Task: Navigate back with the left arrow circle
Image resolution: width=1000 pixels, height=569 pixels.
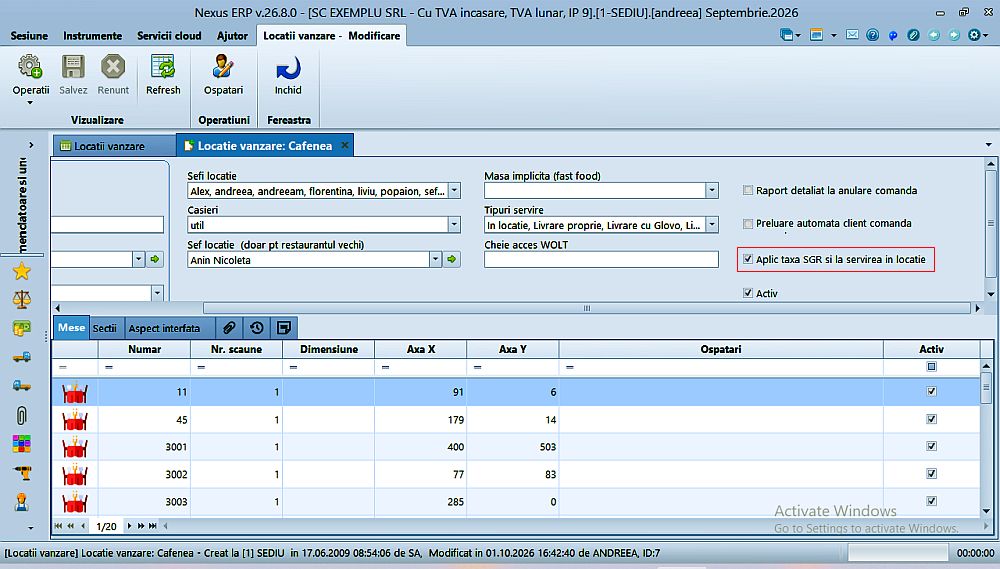Action: tap(934, 35)
